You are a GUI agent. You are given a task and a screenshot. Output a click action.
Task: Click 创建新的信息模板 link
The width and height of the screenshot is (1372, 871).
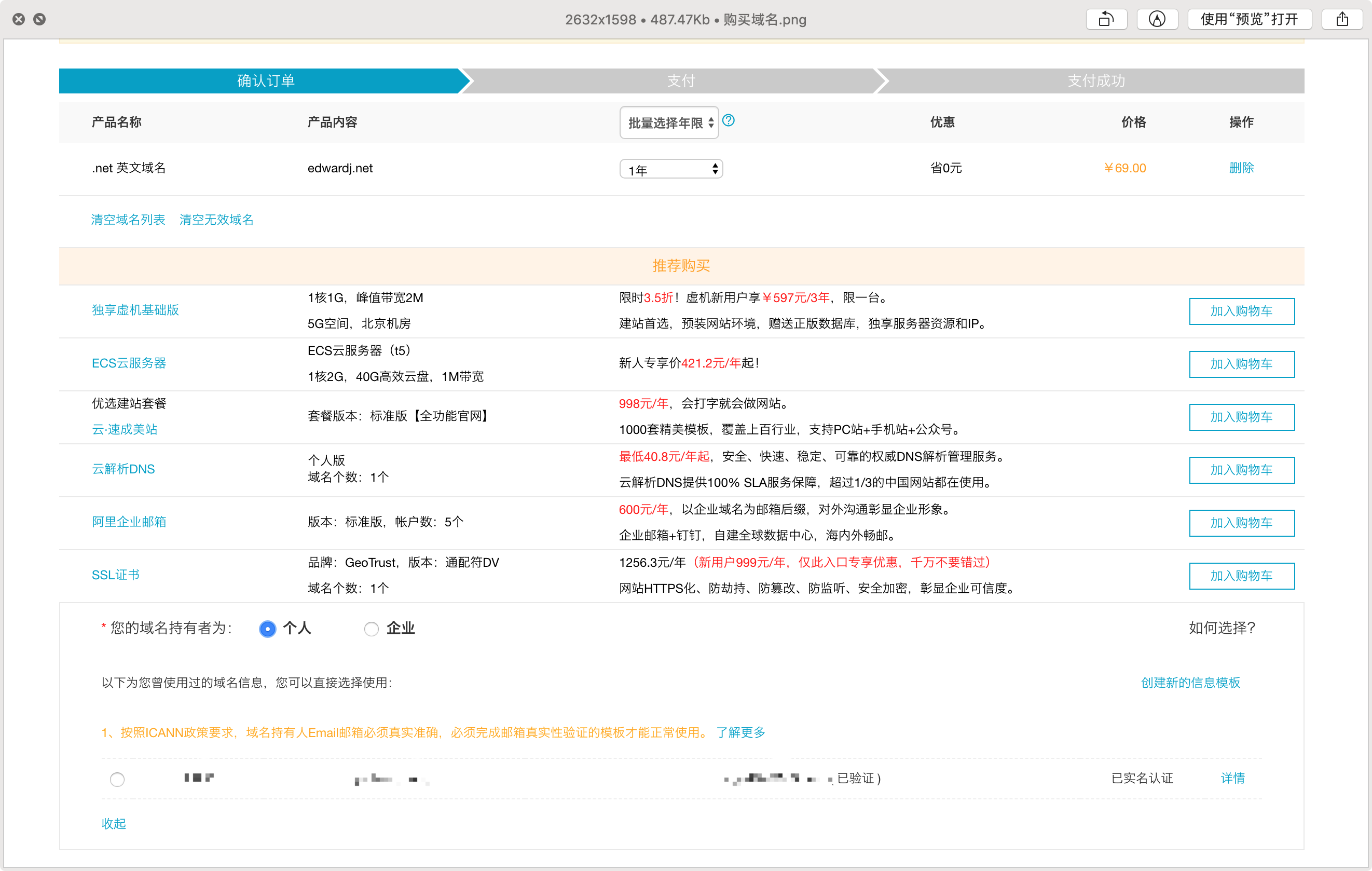coord(1190,683)
